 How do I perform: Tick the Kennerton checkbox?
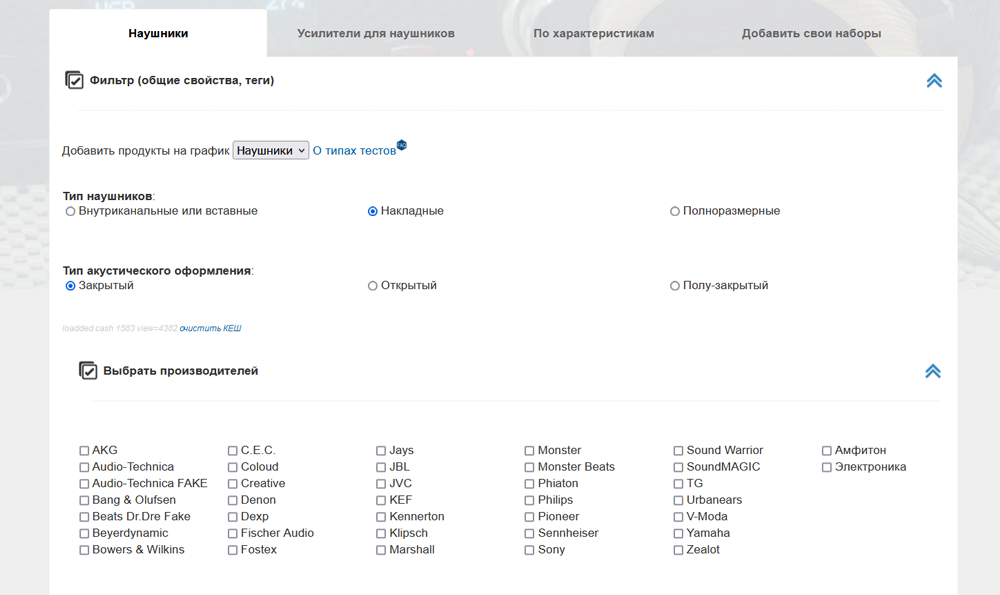[381, 517]
